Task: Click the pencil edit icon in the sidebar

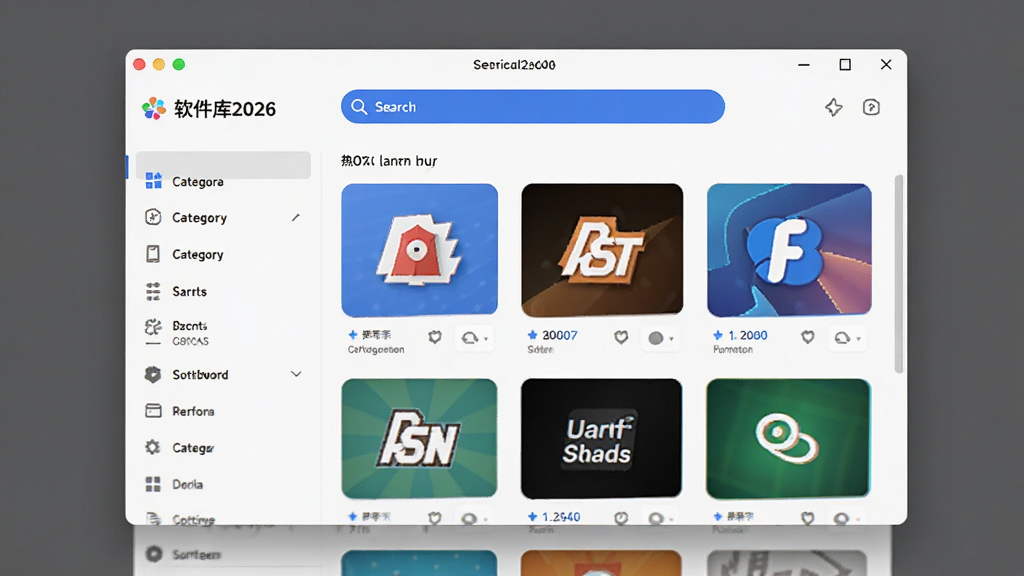Action: click(296, 217)
